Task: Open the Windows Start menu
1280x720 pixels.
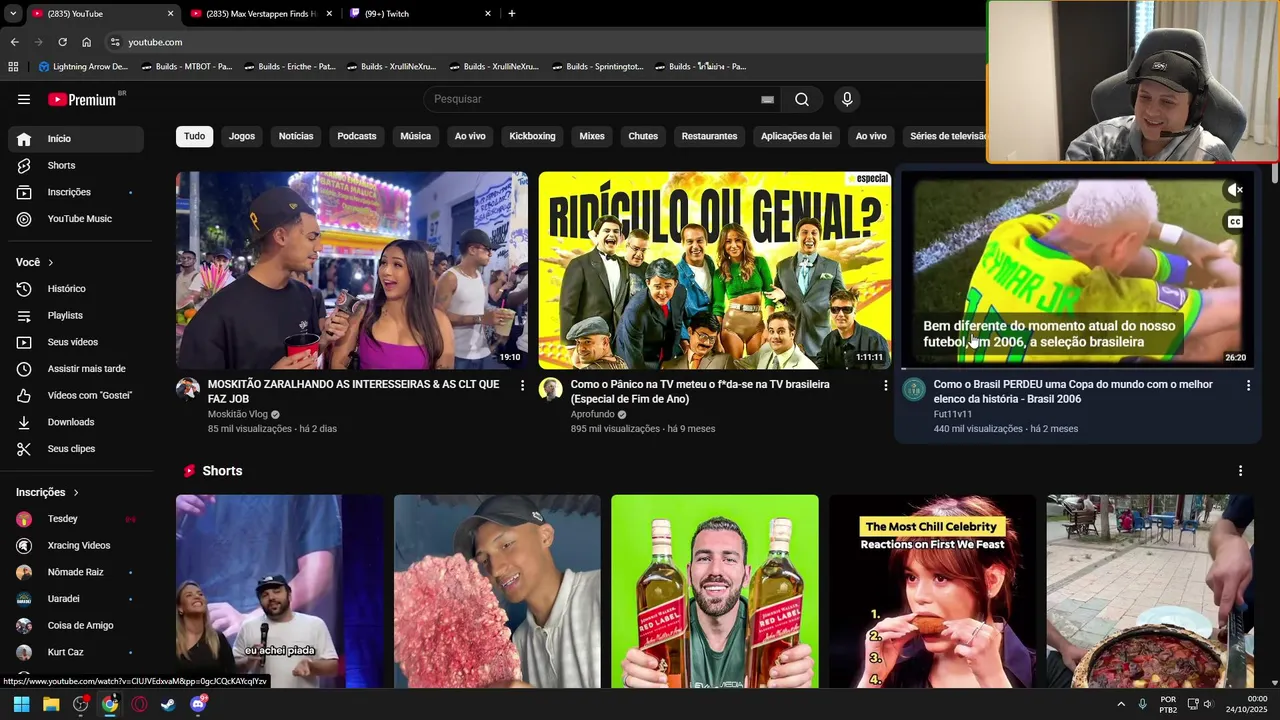Action: (x=21, y=704)
